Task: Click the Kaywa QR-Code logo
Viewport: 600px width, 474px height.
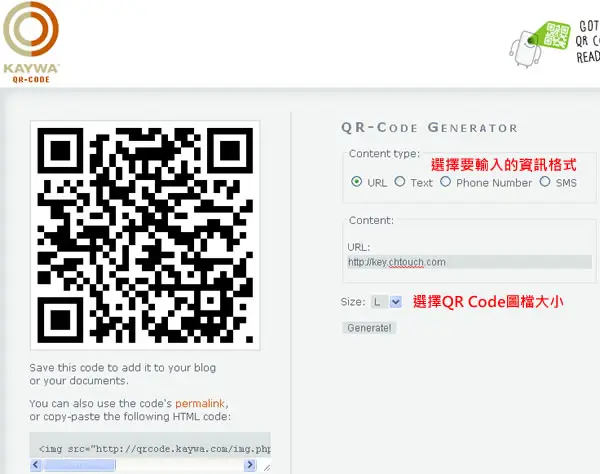Action: click(31, 42)
